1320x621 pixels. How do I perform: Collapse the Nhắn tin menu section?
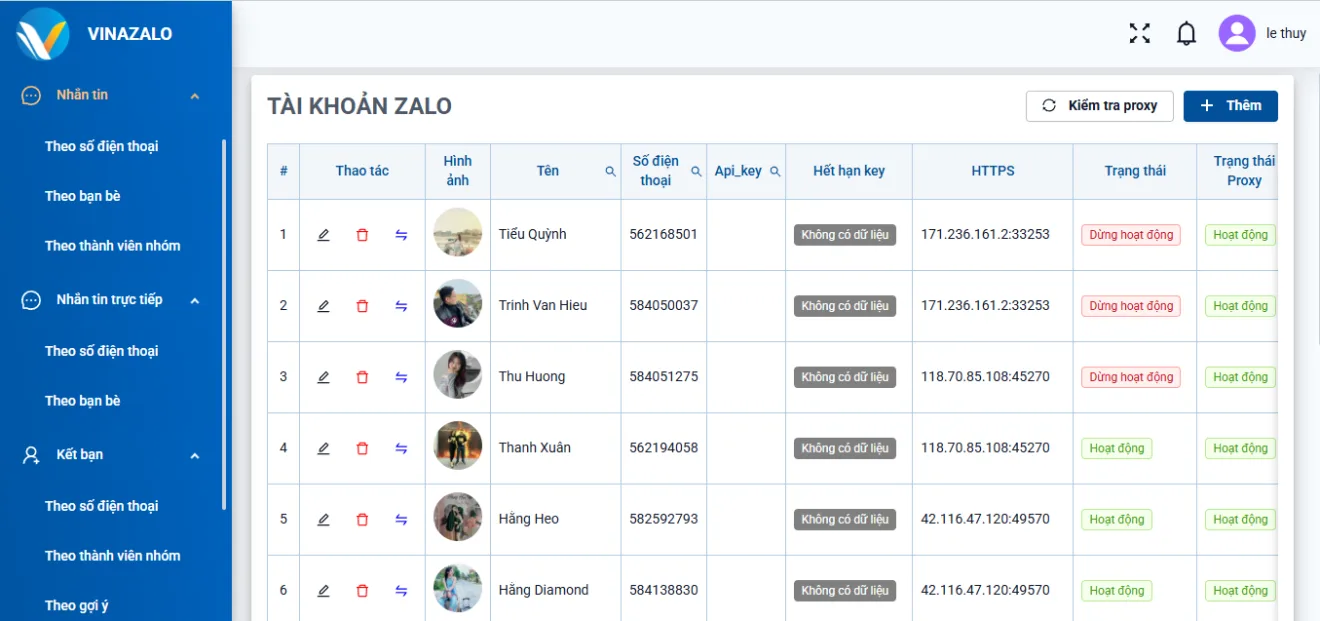pos(195,96)
